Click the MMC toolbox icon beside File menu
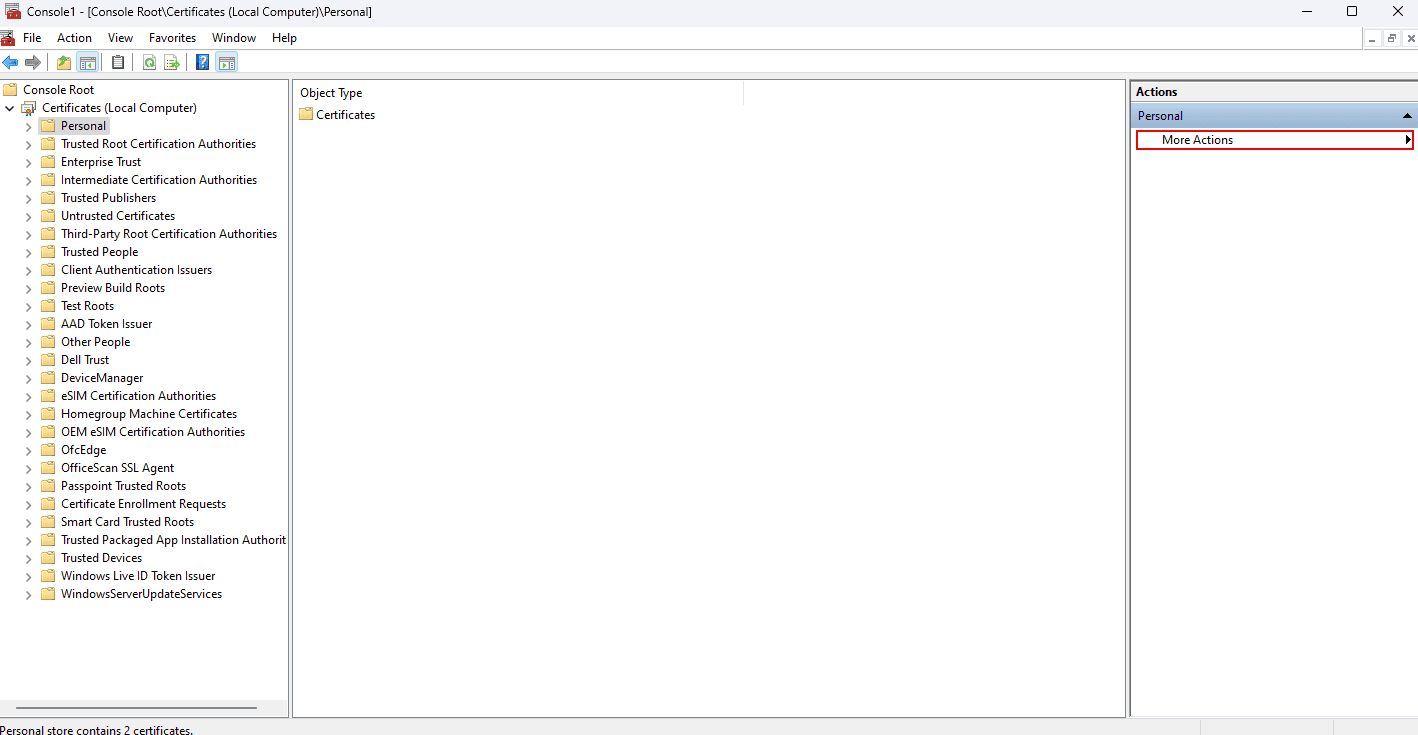 [x=8, y=38]
